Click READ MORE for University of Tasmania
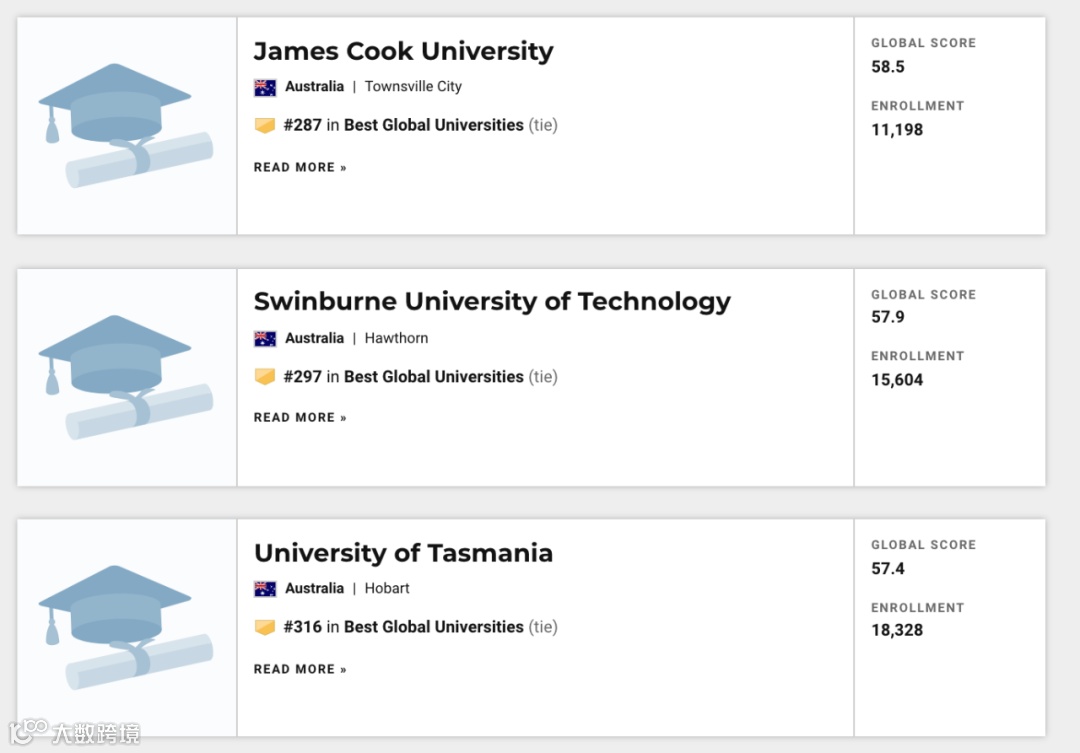This screenshot has width=1080, height=753. 300,669
